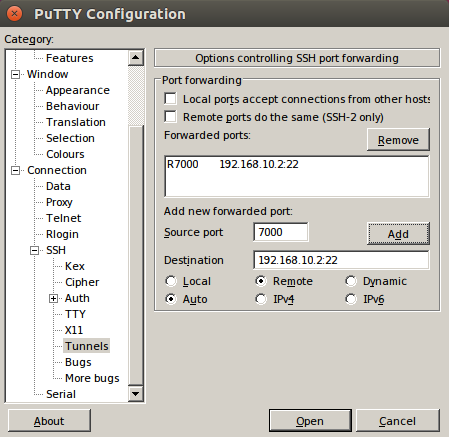
Task: Choose the Dynamic forwarding option
Action: [x=351, y=281]
